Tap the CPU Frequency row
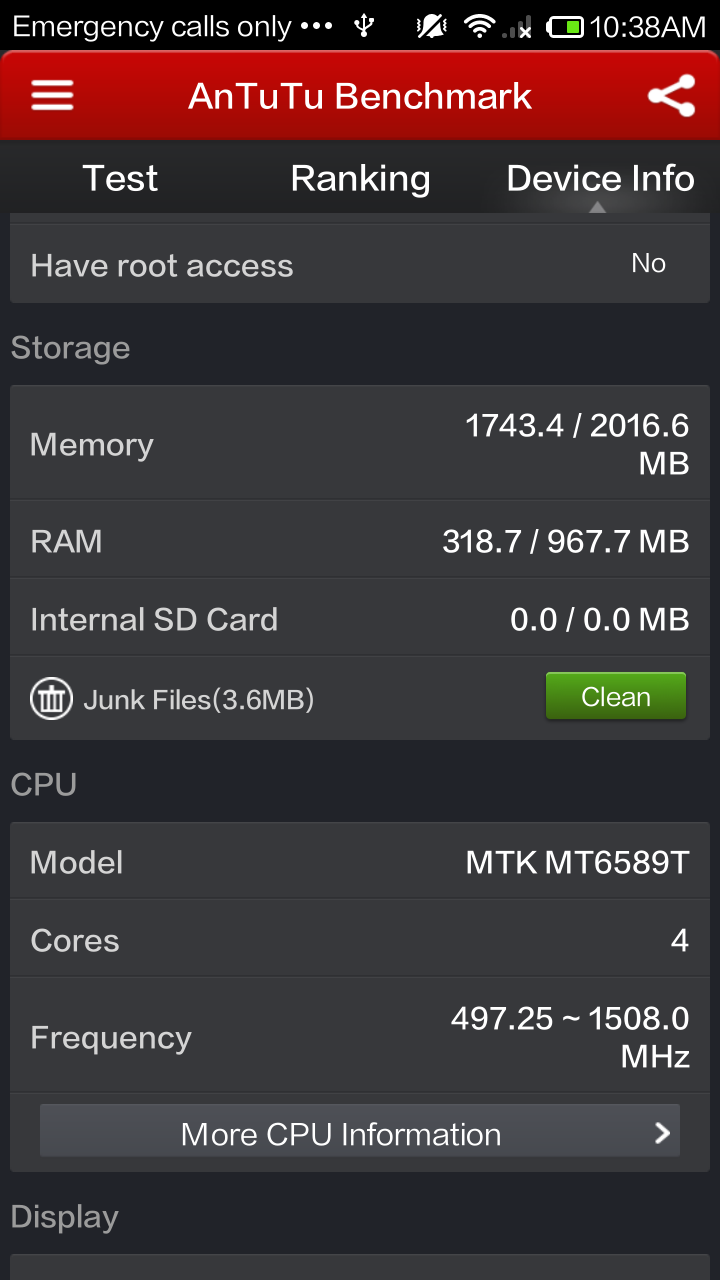 coord(360,1036)
